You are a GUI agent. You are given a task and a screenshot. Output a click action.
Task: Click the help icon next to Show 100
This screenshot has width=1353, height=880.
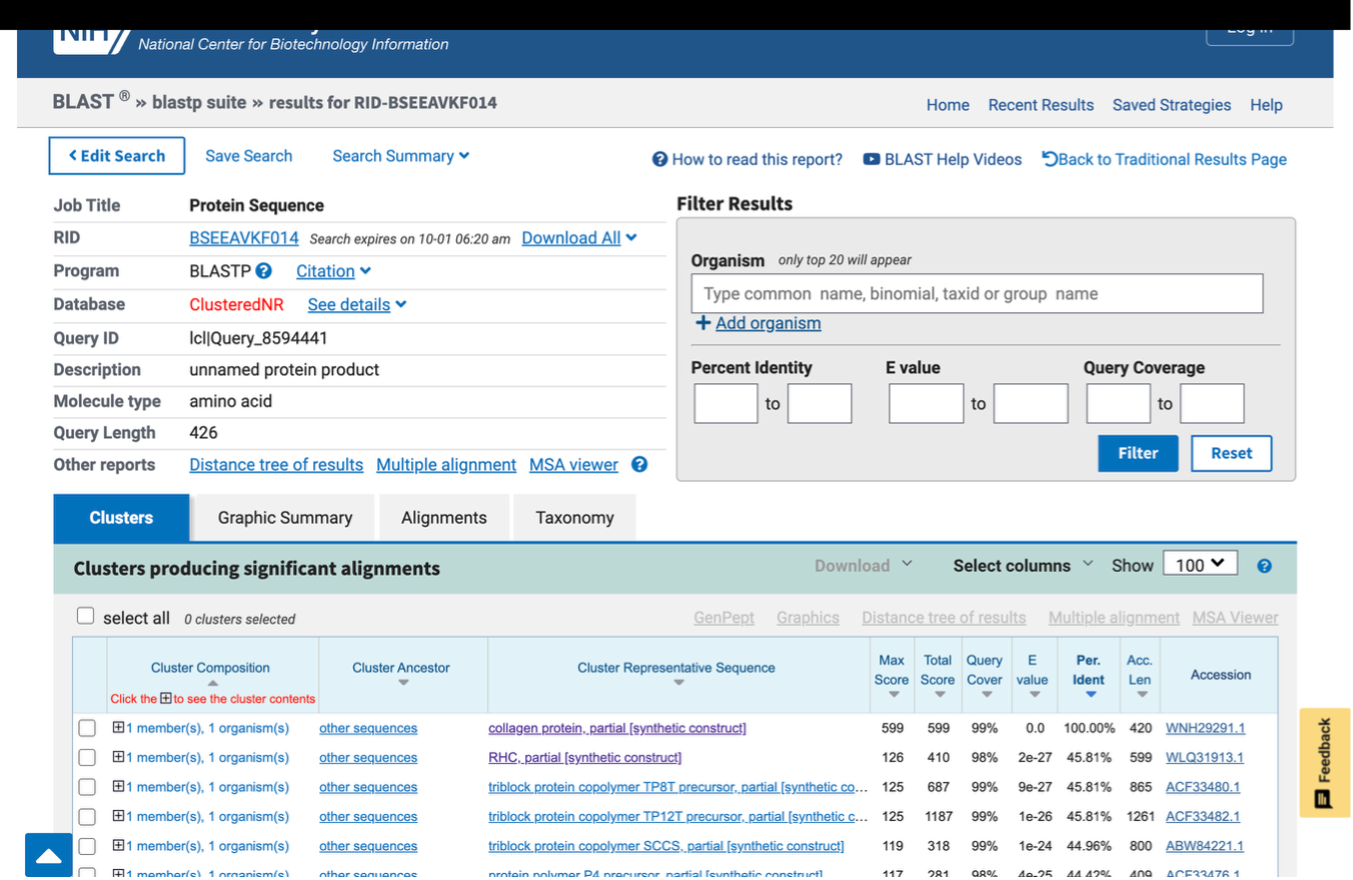pyautogui.click(x=1264, y=566)
